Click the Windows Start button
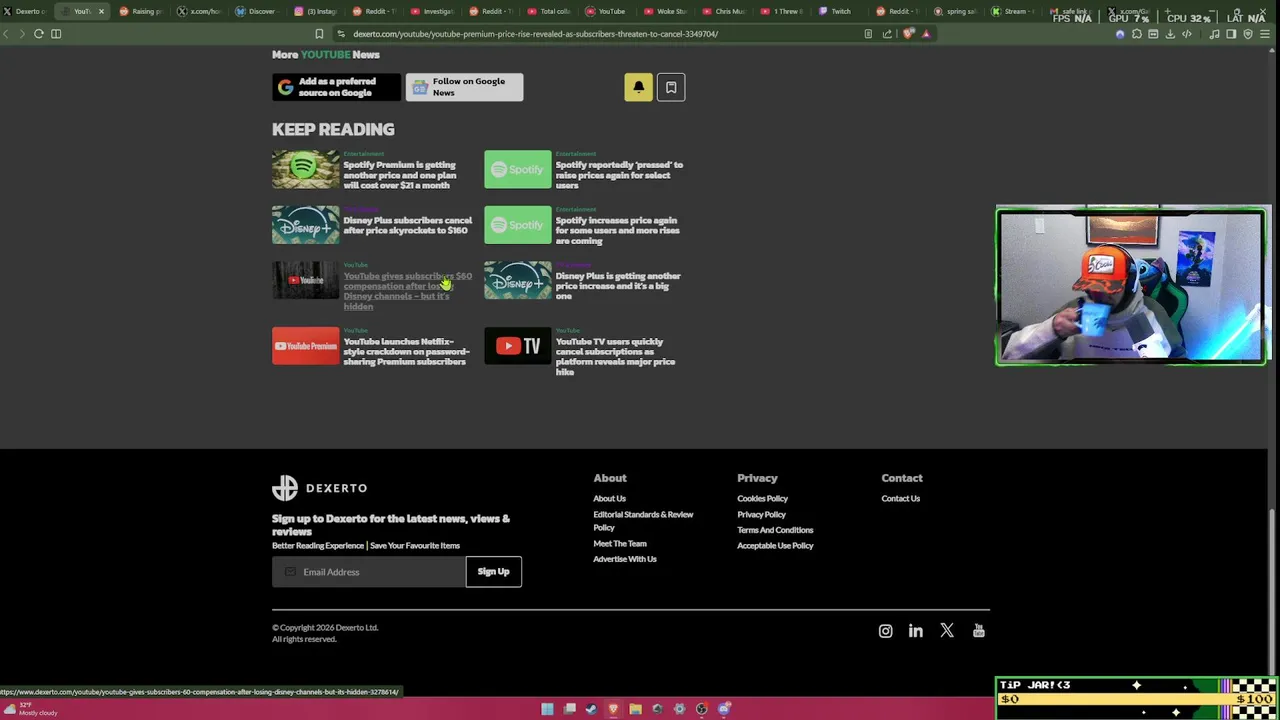The height and width of the screenshot is (720, 1280). 547,709
